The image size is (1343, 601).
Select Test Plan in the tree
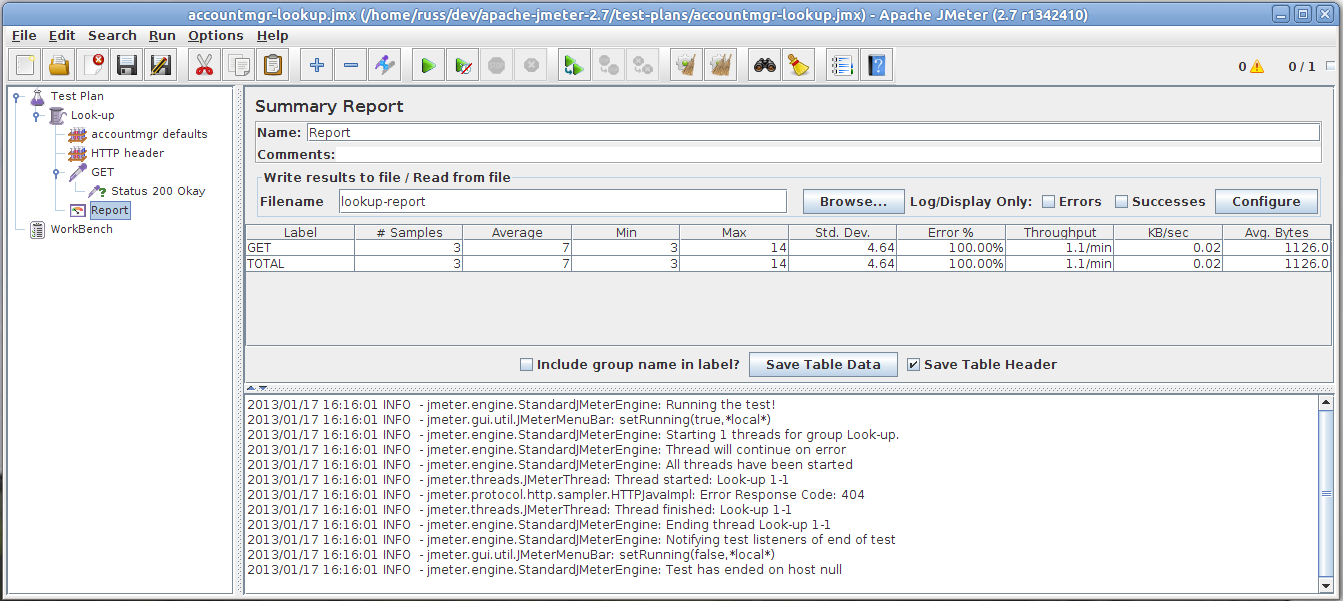(x=77, y=97)
